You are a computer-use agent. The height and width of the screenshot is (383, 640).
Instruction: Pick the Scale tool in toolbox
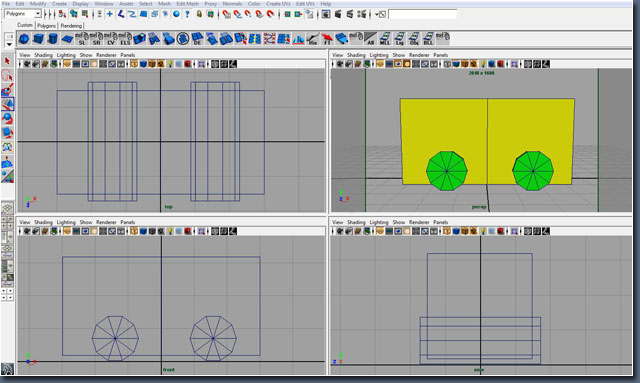tap(7, 133)
